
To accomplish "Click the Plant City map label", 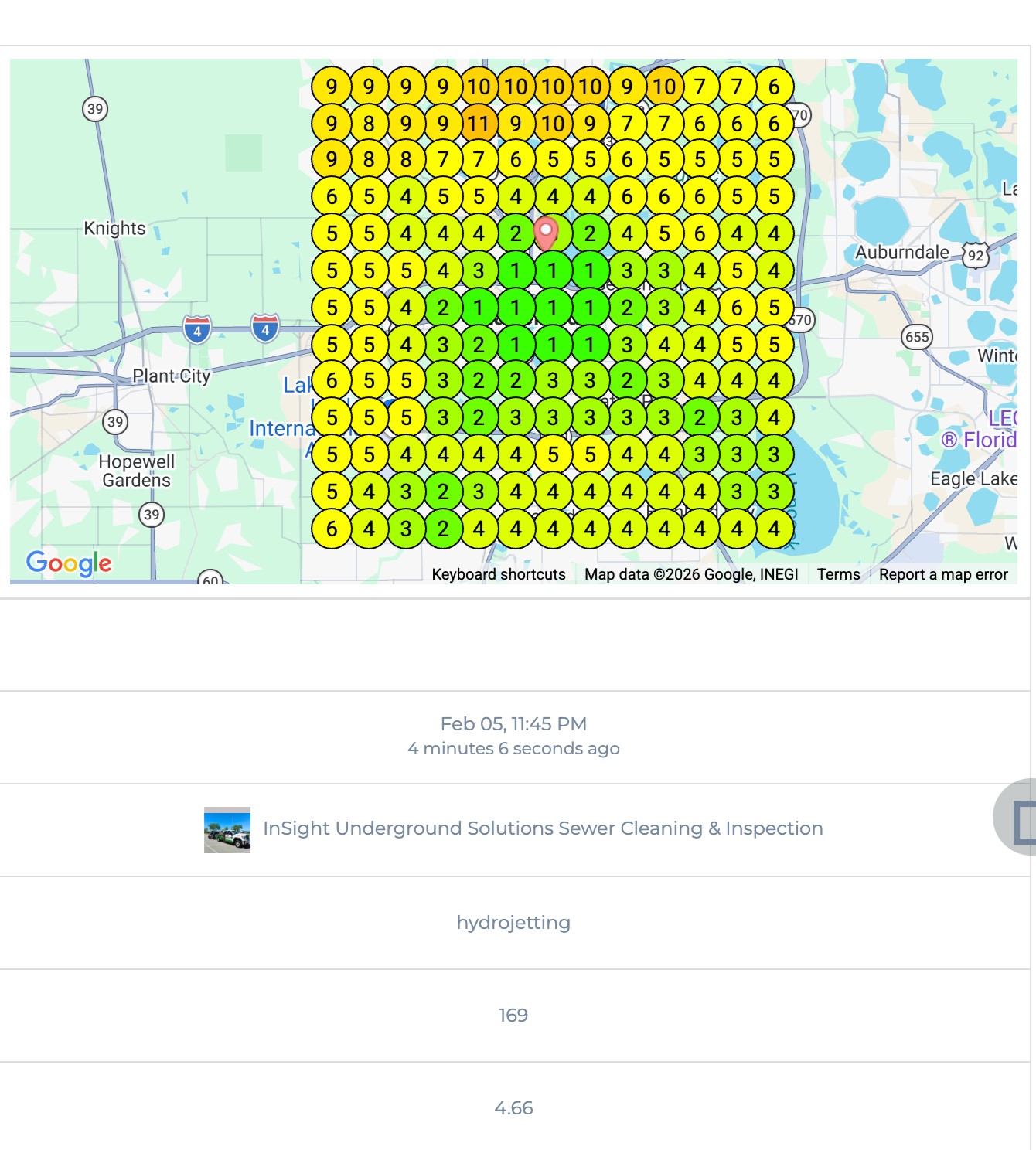I will (172, 376).
